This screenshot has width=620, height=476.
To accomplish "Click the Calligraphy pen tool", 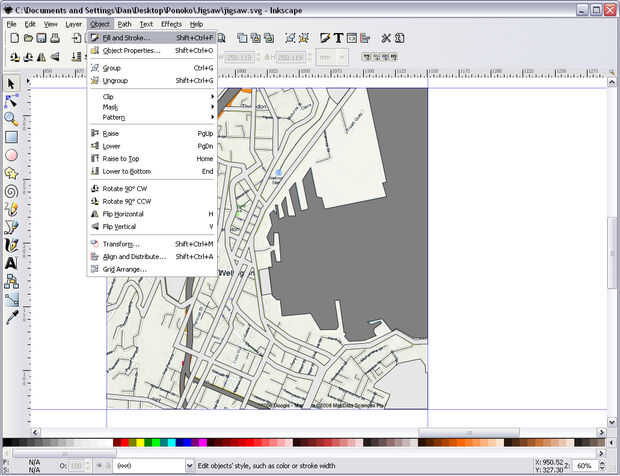I will 11,245.
